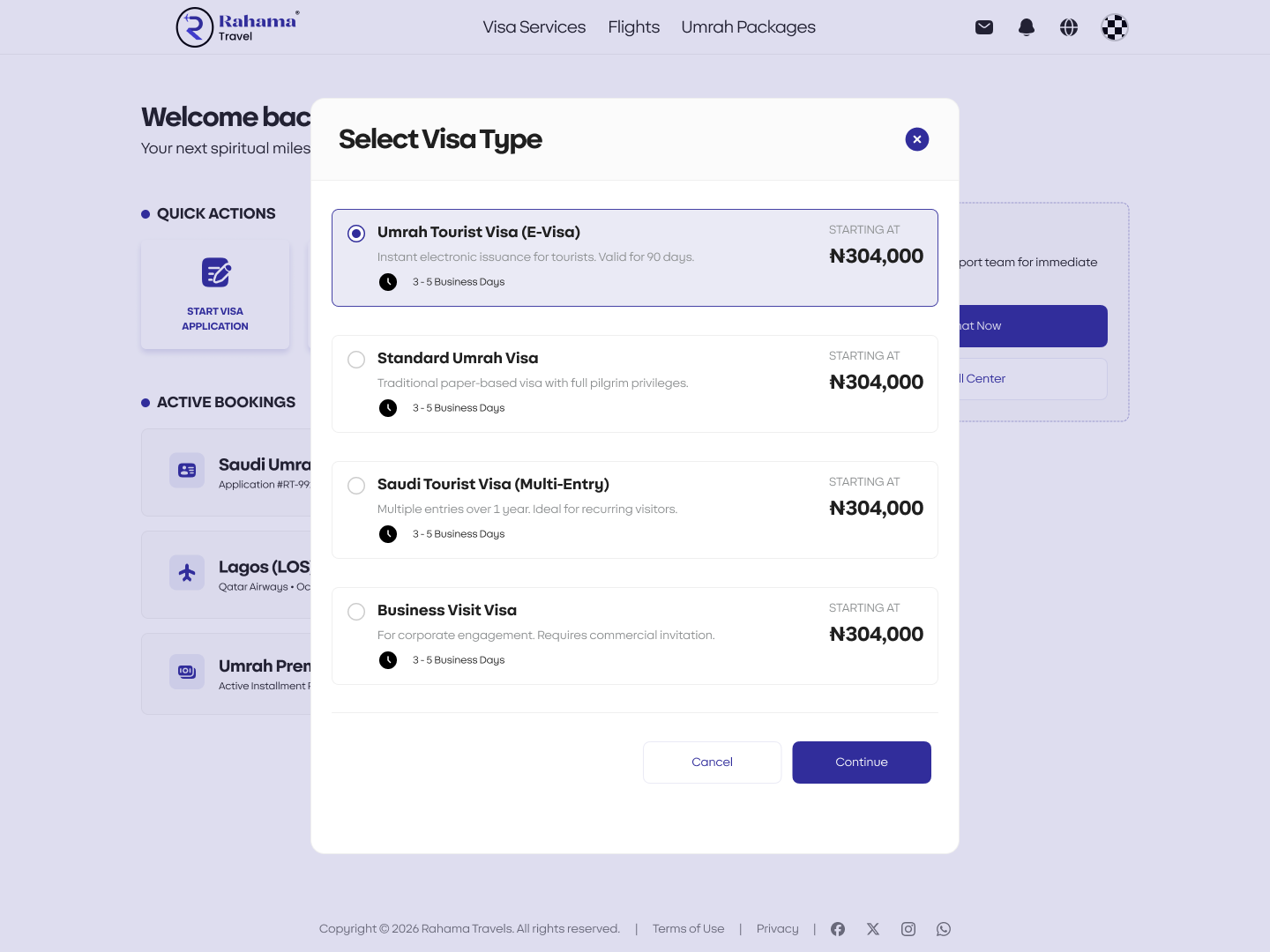The height and width of the screenshot is (952, 1270).
Task: Click the ACTIVE BOOKINGS section heading
Action: pos(226,402)
